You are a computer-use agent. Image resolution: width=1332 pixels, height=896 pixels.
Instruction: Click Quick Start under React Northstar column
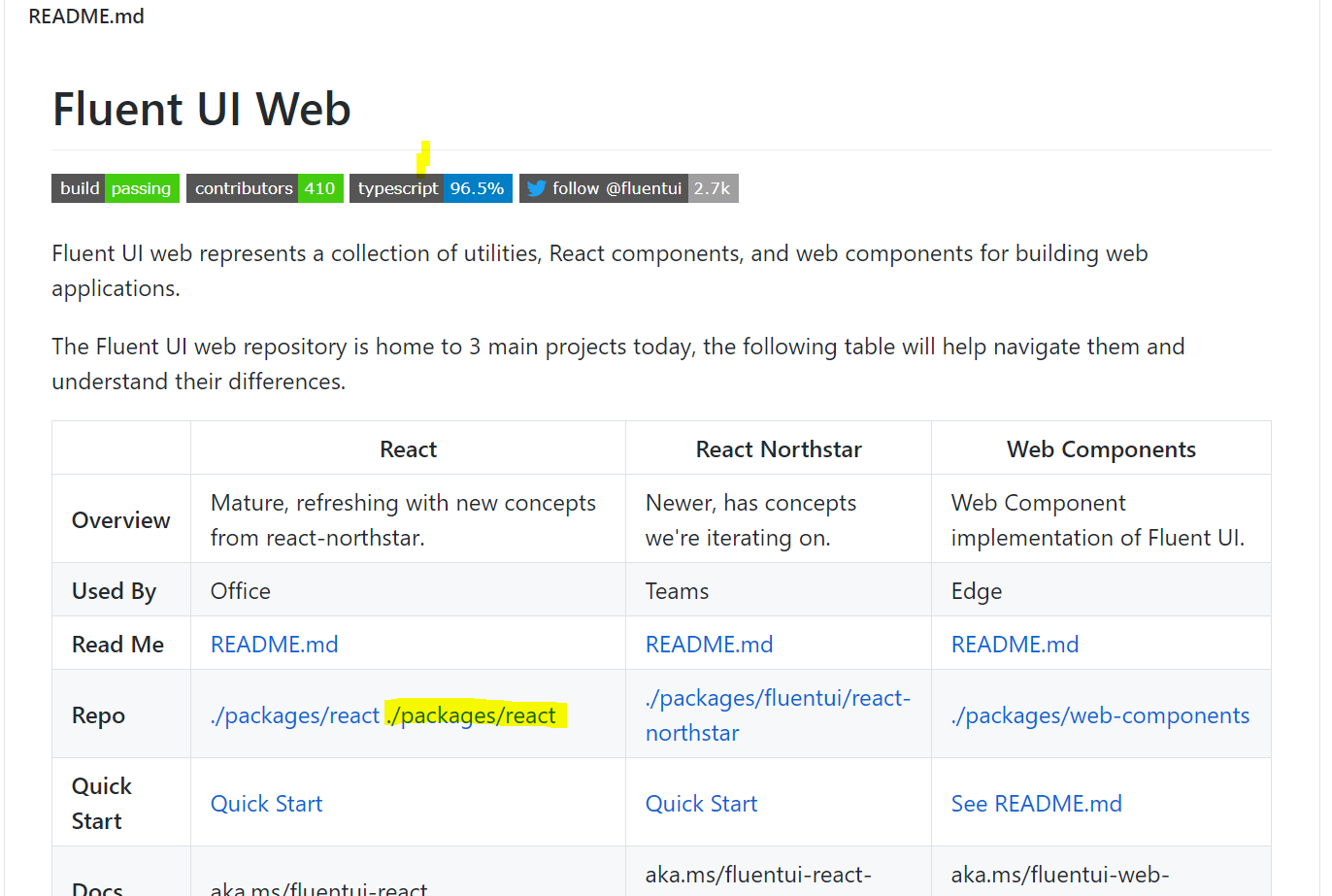(x=701, y=804)
